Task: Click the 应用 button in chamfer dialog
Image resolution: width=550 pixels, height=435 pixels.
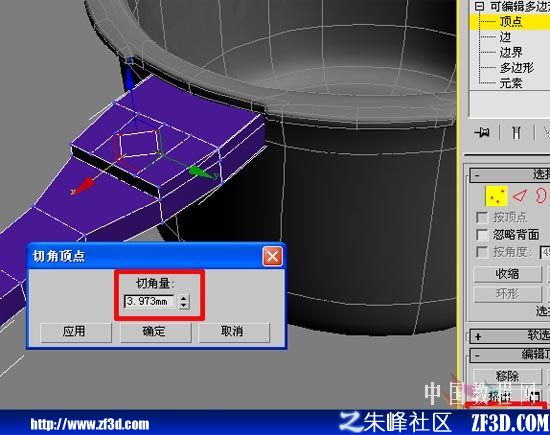Action: (x=76, y=332)
